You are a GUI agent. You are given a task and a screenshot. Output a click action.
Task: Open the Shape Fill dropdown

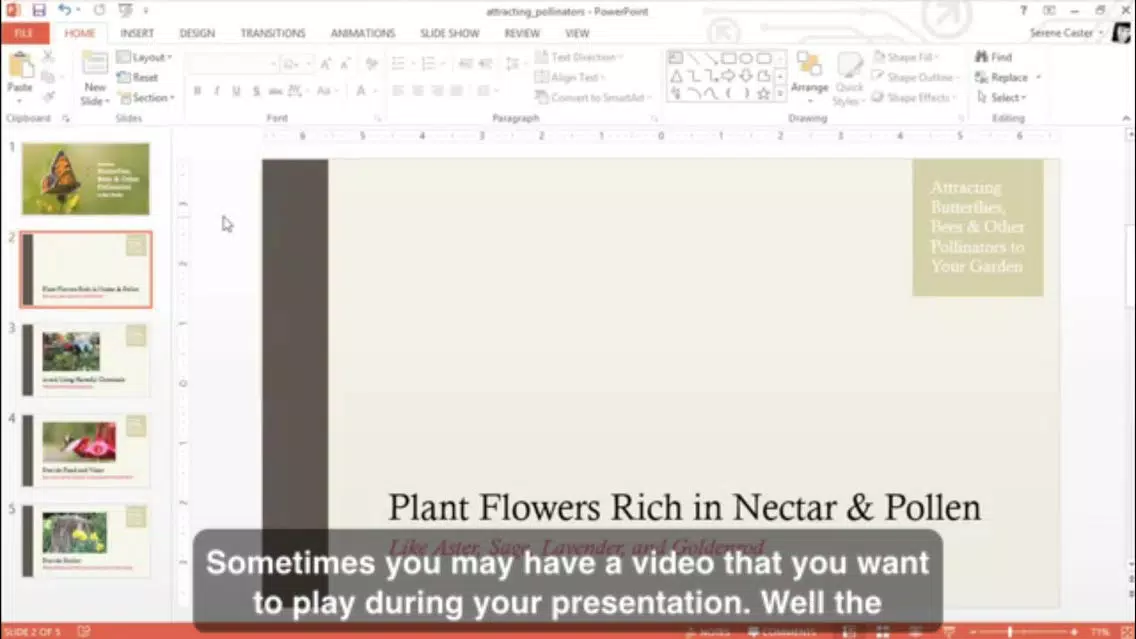coord(906,57)
